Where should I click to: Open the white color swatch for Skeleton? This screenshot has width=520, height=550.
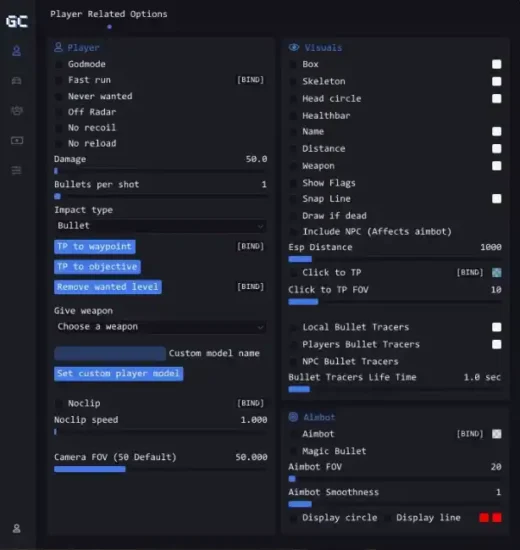tap(496, 81)
